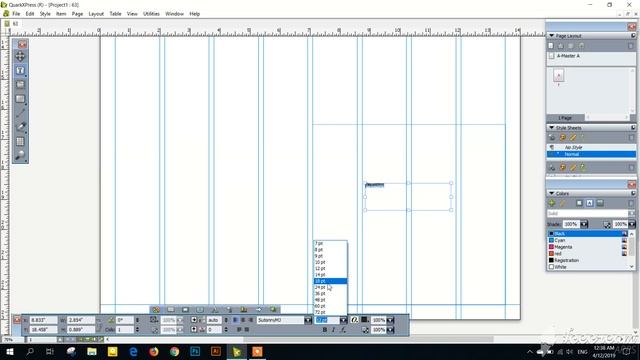640x360 pixels.
Task: Open the Window menu
Action: (174, 14)
